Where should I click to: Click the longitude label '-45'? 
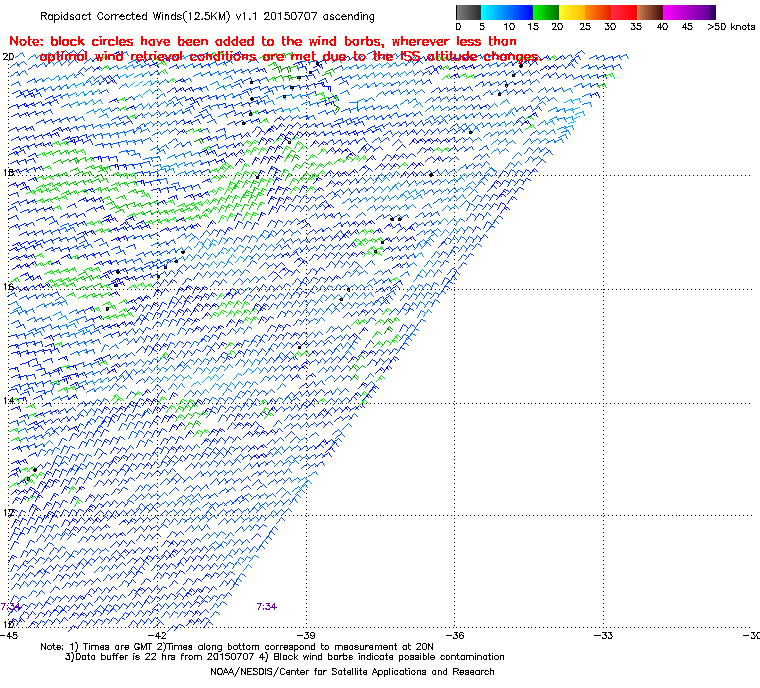point(9,635)
